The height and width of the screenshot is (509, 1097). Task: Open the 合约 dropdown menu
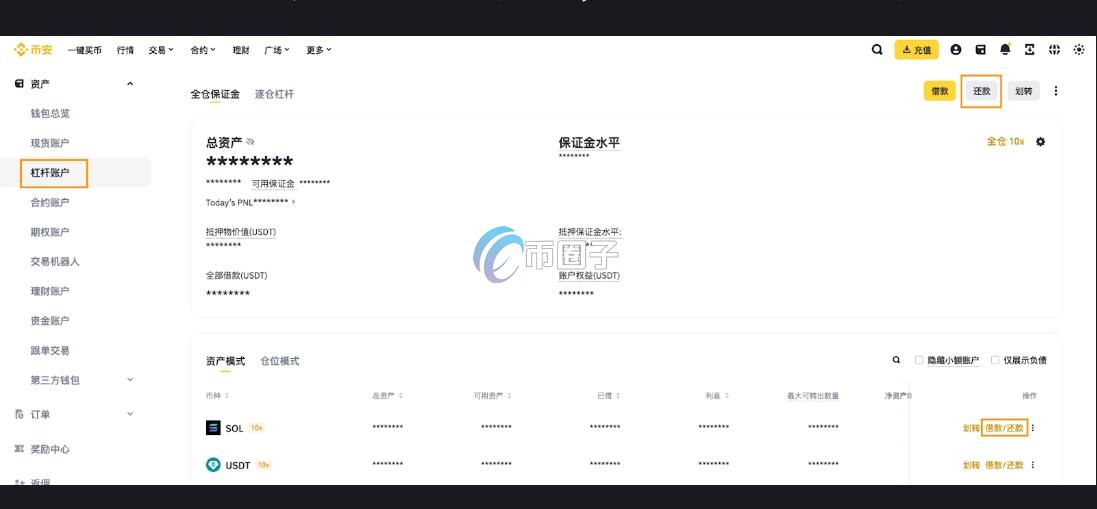[203, 50]
